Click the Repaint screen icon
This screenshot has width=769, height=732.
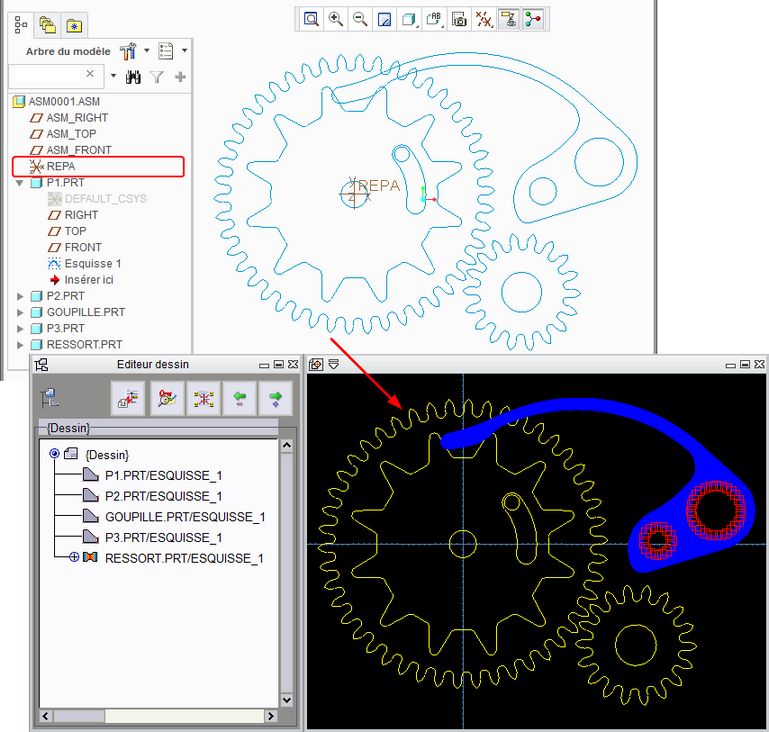point(385,20)
